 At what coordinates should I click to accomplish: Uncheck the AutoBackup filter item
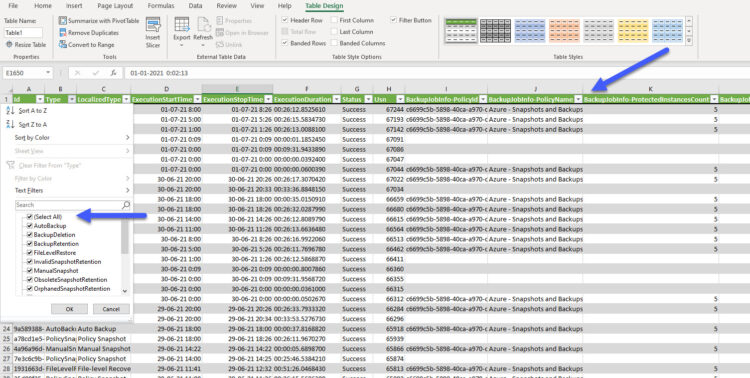pyautogui.click(x=30, y=226)
